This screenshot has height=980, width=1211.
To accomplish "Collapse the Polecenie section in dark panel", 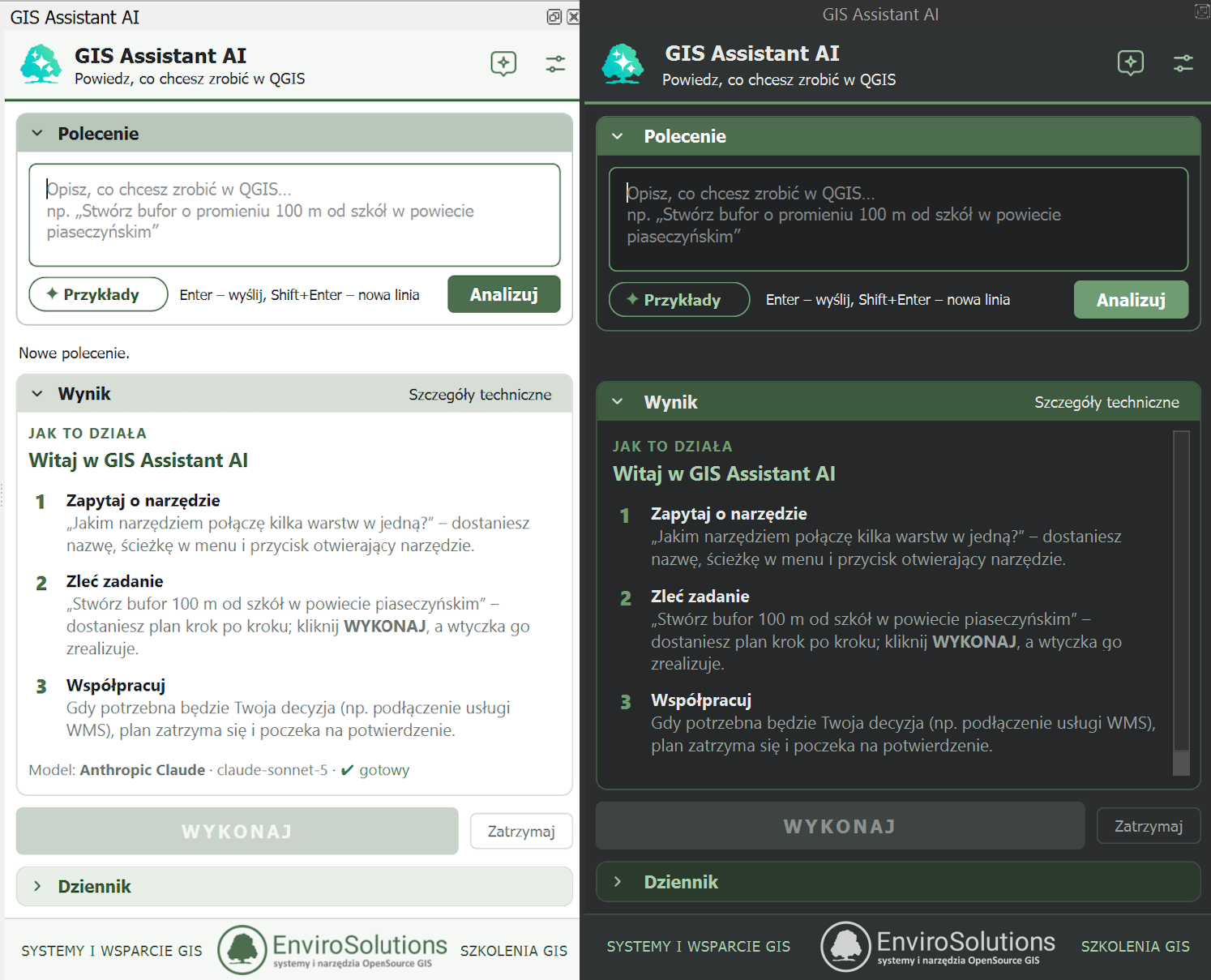I will [x=618, y=136].
